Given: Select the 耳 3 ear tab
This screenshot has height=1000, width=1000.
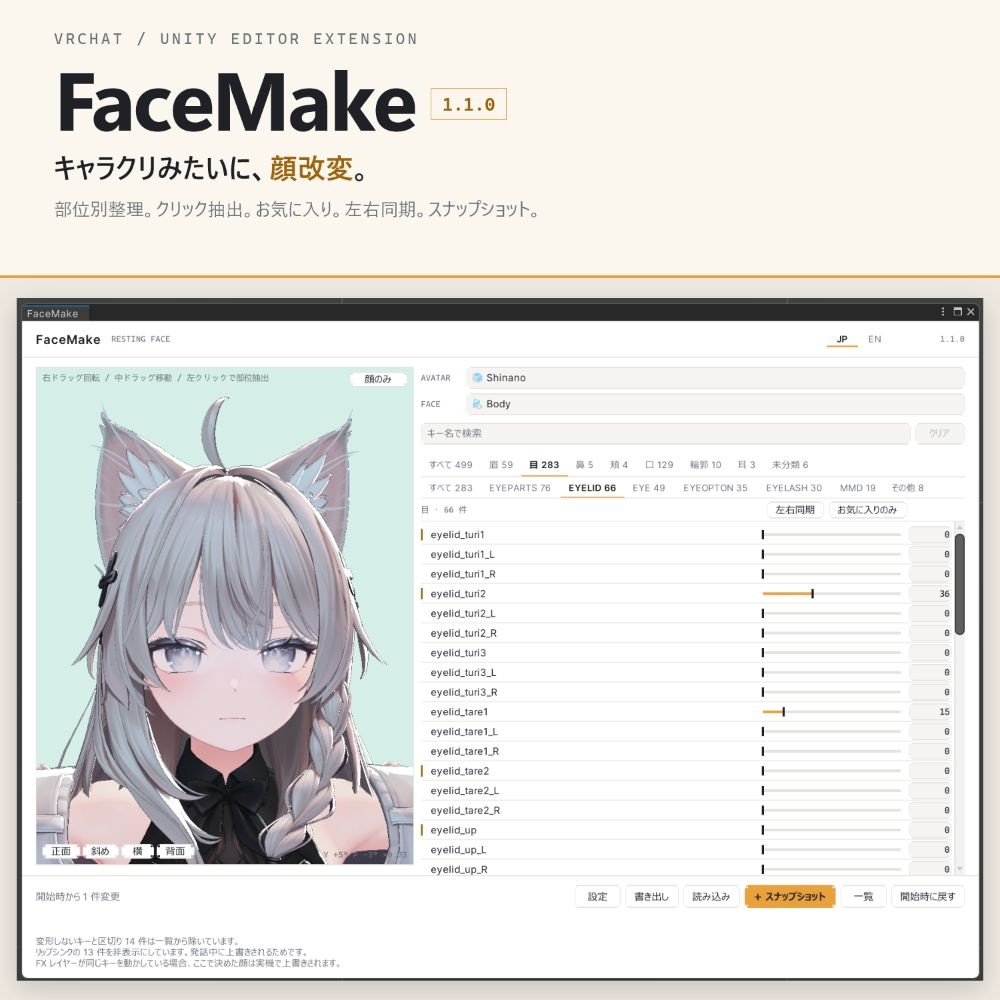Looking at the screenshot, I should 746,465.
